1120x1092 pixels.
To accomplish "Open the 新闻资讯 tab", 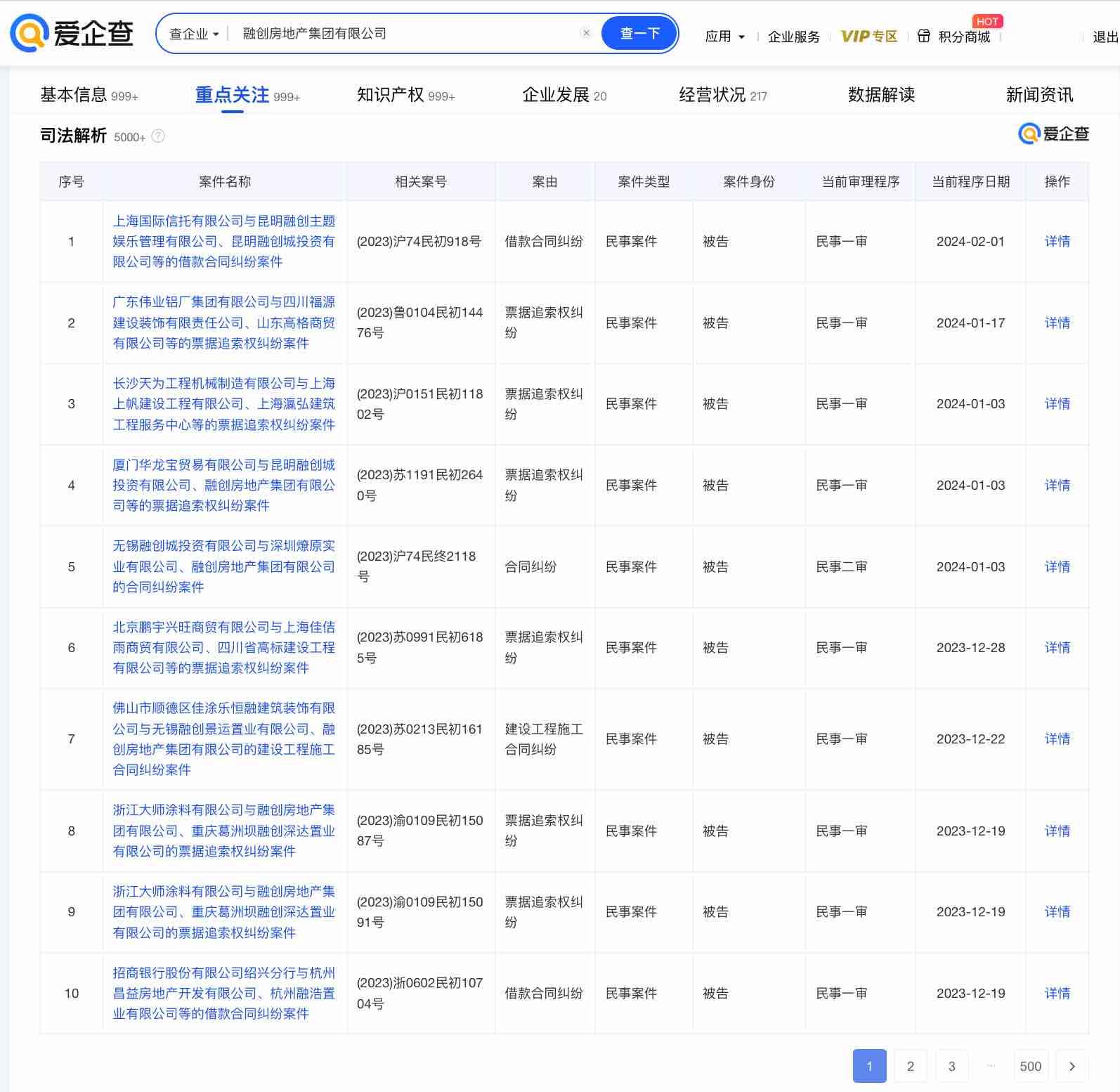I will (1039, 95).
